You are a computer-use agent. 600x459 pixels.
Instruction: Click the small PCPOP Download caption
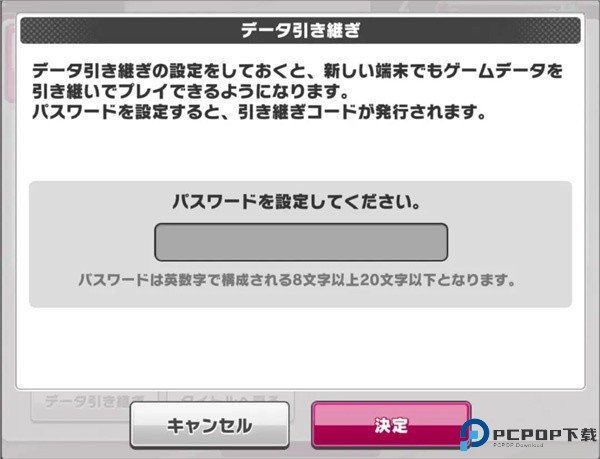coord(518,445)
